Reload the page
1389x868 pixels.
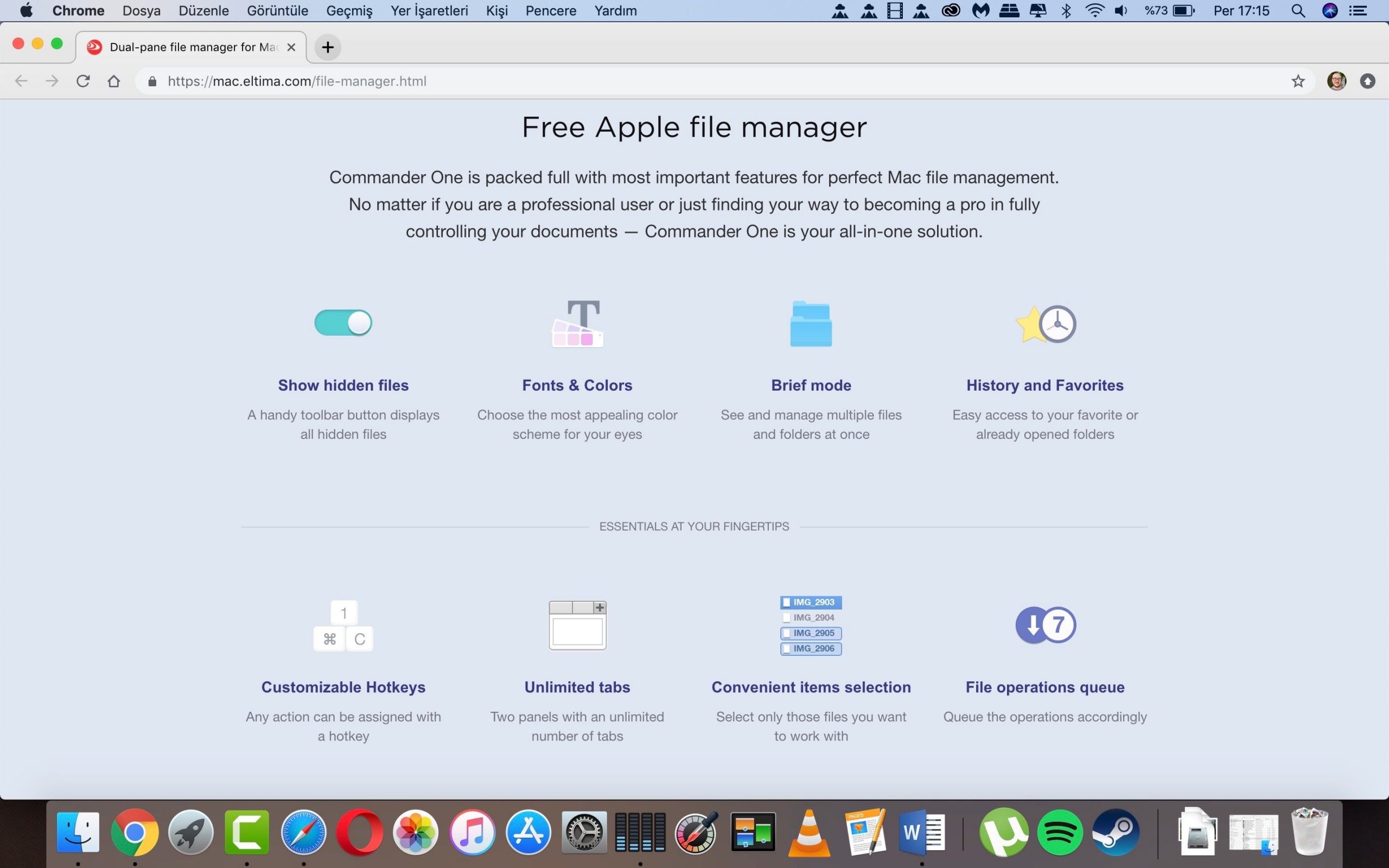tap(83, 81)
